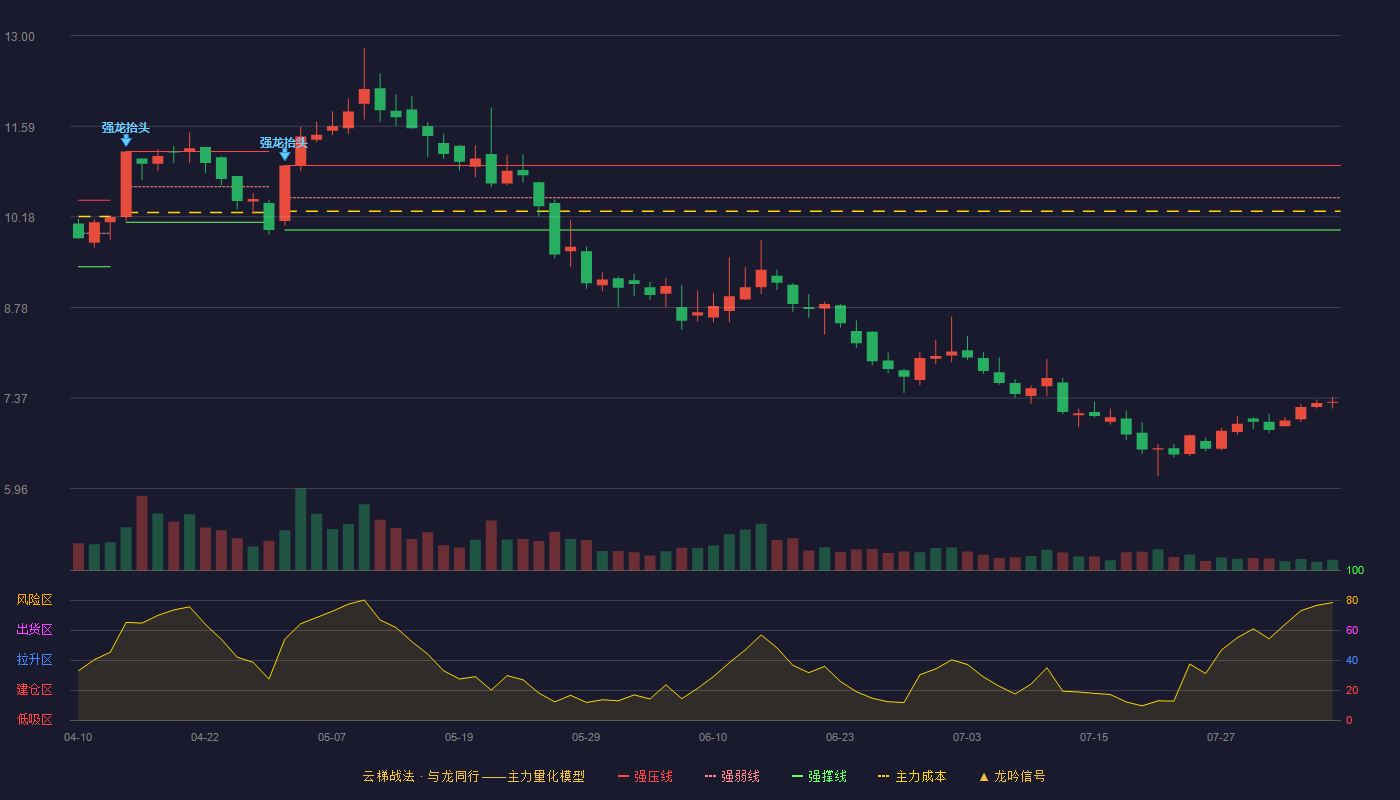Screen dimensions: 1400x800
Task: Click the 05-29 date label
Action: (586, 737)
